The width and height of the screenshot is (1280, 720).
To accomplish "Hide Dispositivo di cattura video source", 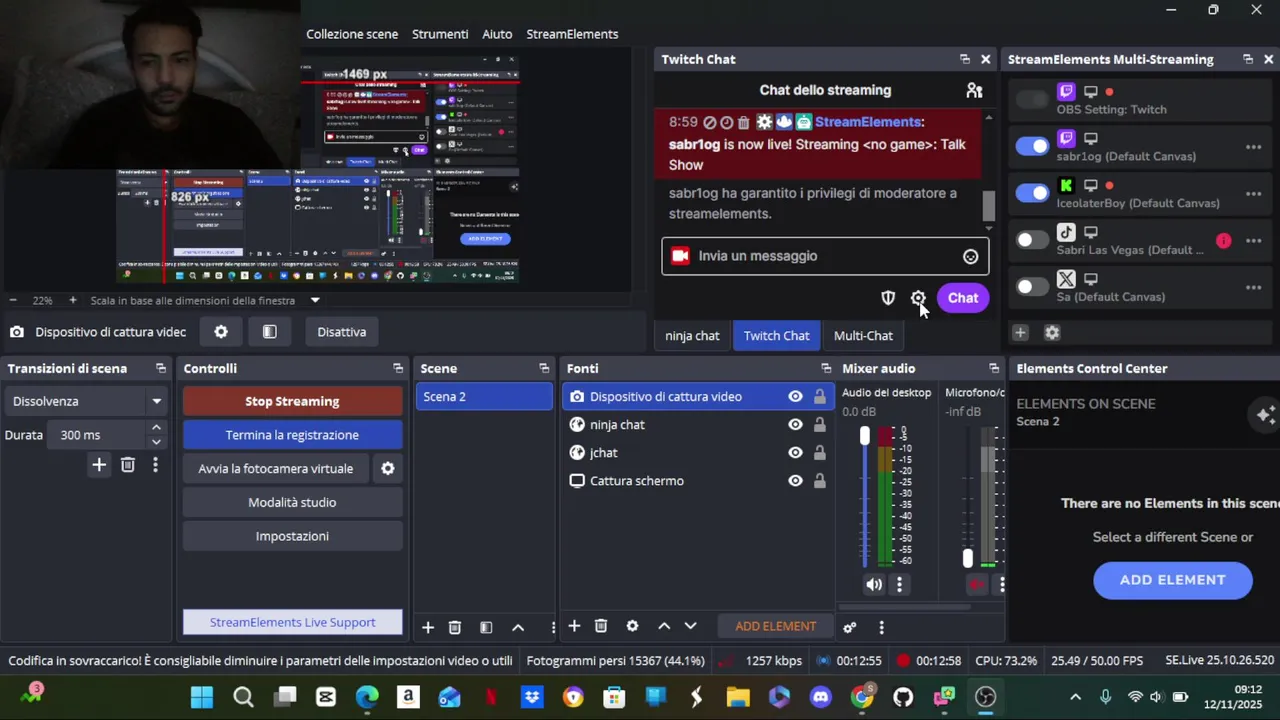I will pyautogui.click(x=795, y=397).
